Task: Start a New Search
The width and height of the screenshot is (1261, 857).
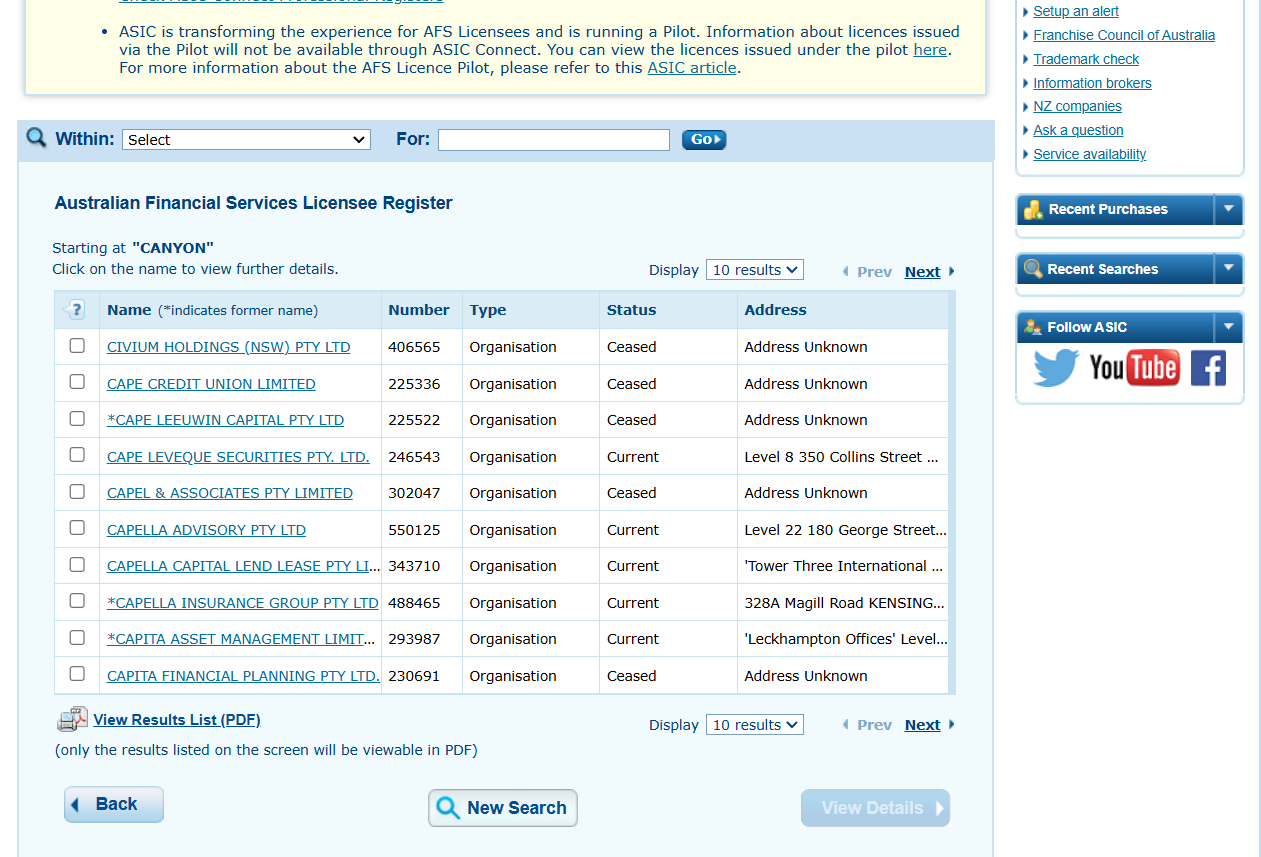Action: point(503,808)
